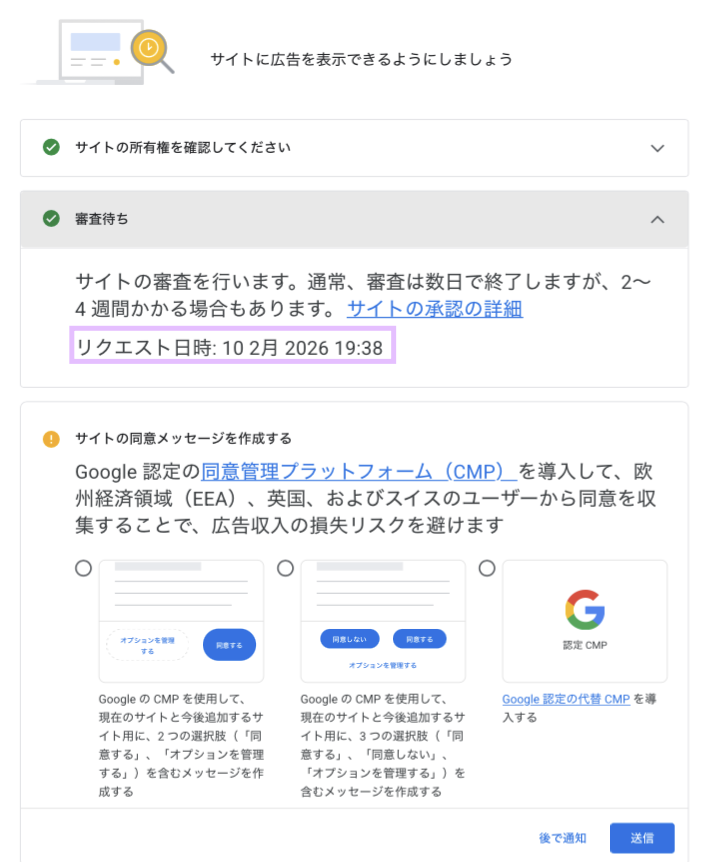Open the 同意管理プラットフォーム（CMP） link
713x862 pixels.
pos(358,471)
